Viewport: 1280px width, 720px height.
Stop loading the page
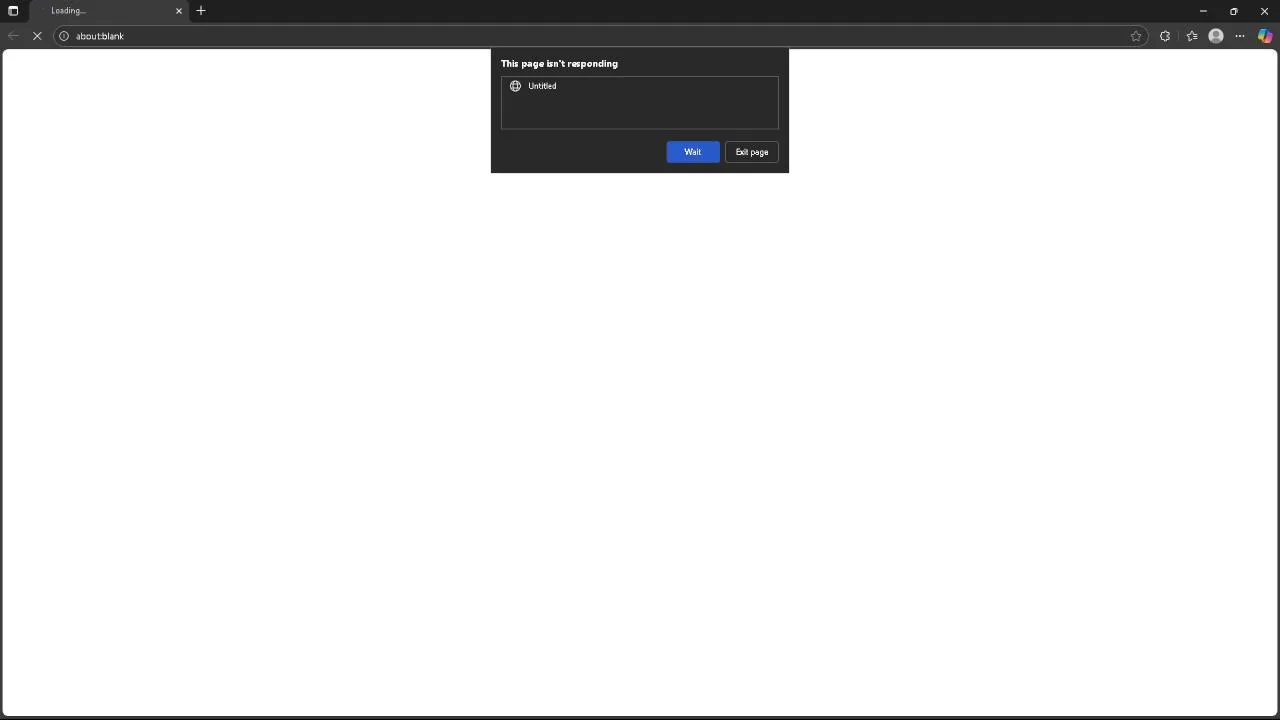pyautogui.click(x=37, y=36)
